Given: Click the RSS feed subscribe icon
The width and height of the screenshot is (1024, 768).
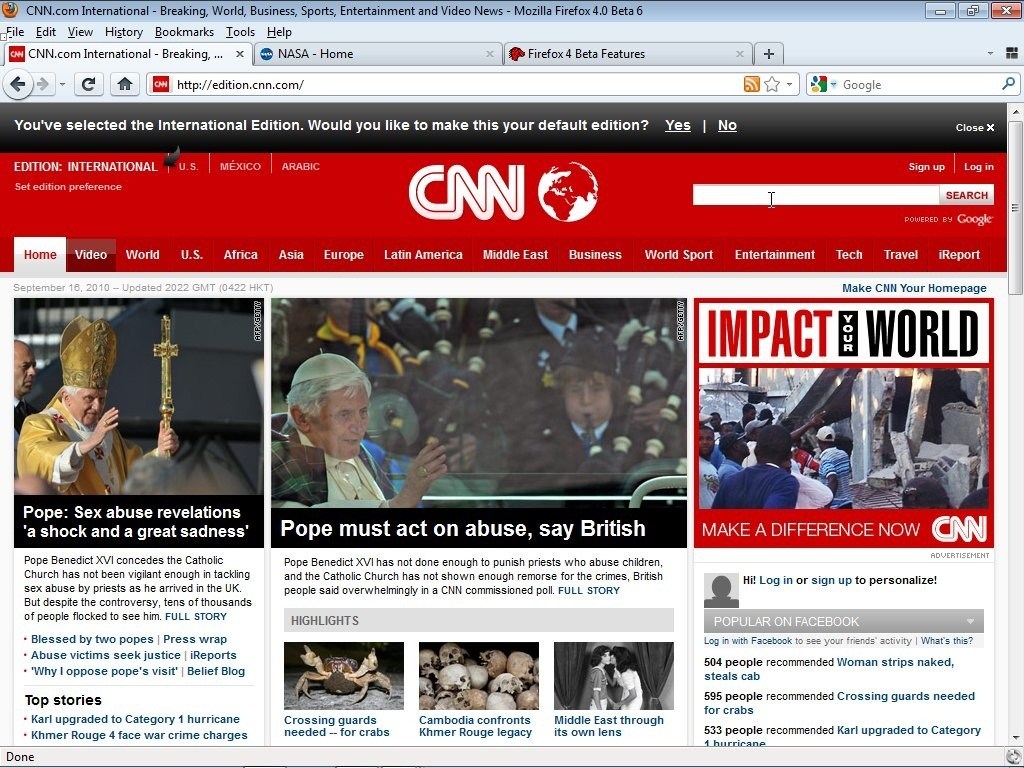Looking at the screenshot, I should coord(751,84).
